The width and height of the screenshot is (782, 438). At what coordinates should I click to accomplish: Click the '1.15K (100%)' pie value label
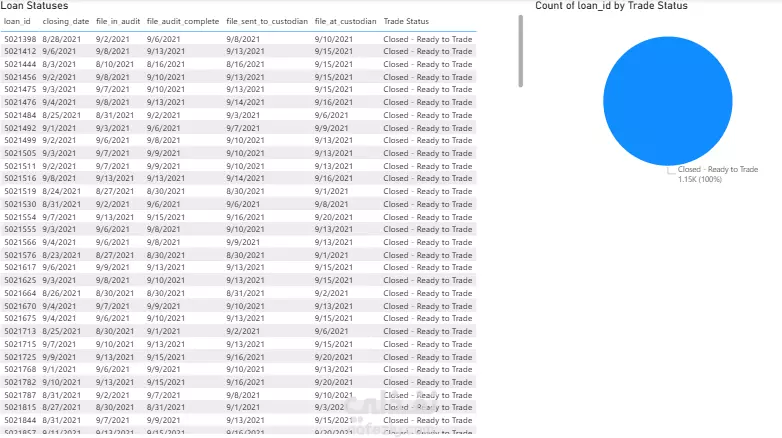[700, 180]
